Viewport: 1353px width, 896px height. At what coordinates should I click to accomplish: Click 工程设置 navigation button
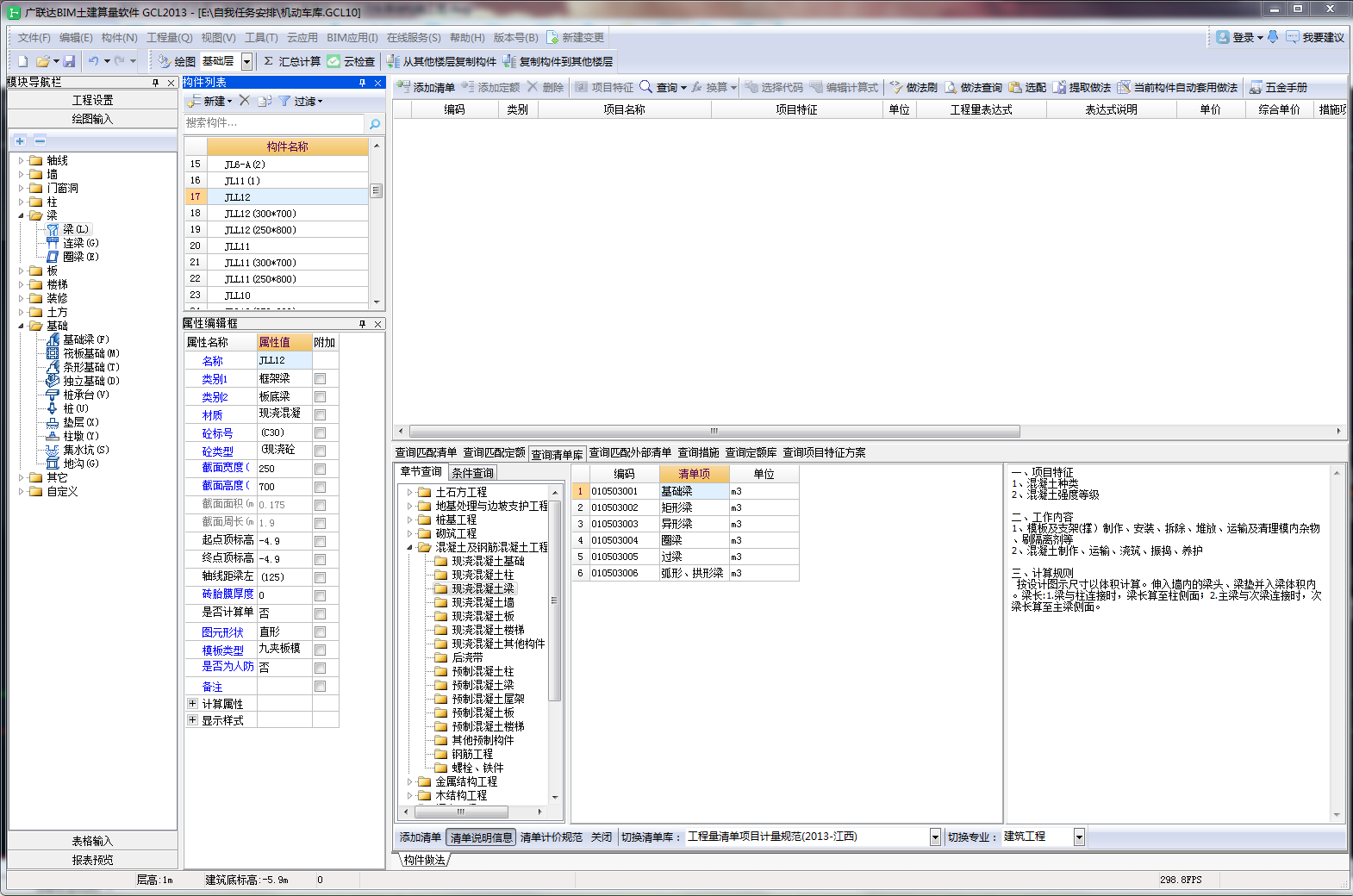pos(93,100)
